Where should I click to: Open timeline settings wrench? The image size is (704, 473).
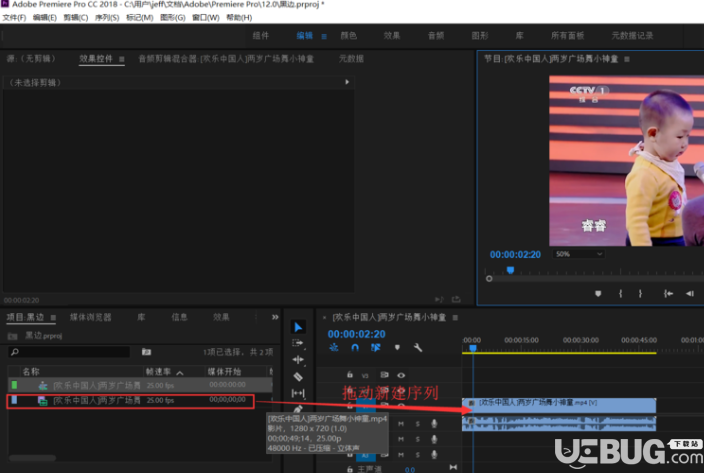click(x=418, y=347)
